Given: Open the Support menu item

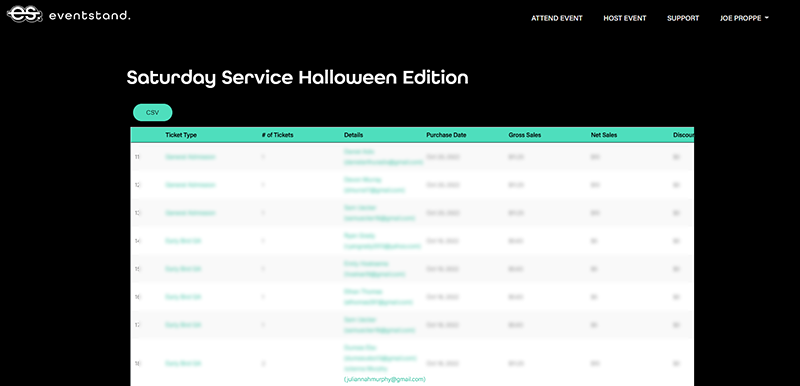Looking at the screenshot, I should [x=683, y=18].
